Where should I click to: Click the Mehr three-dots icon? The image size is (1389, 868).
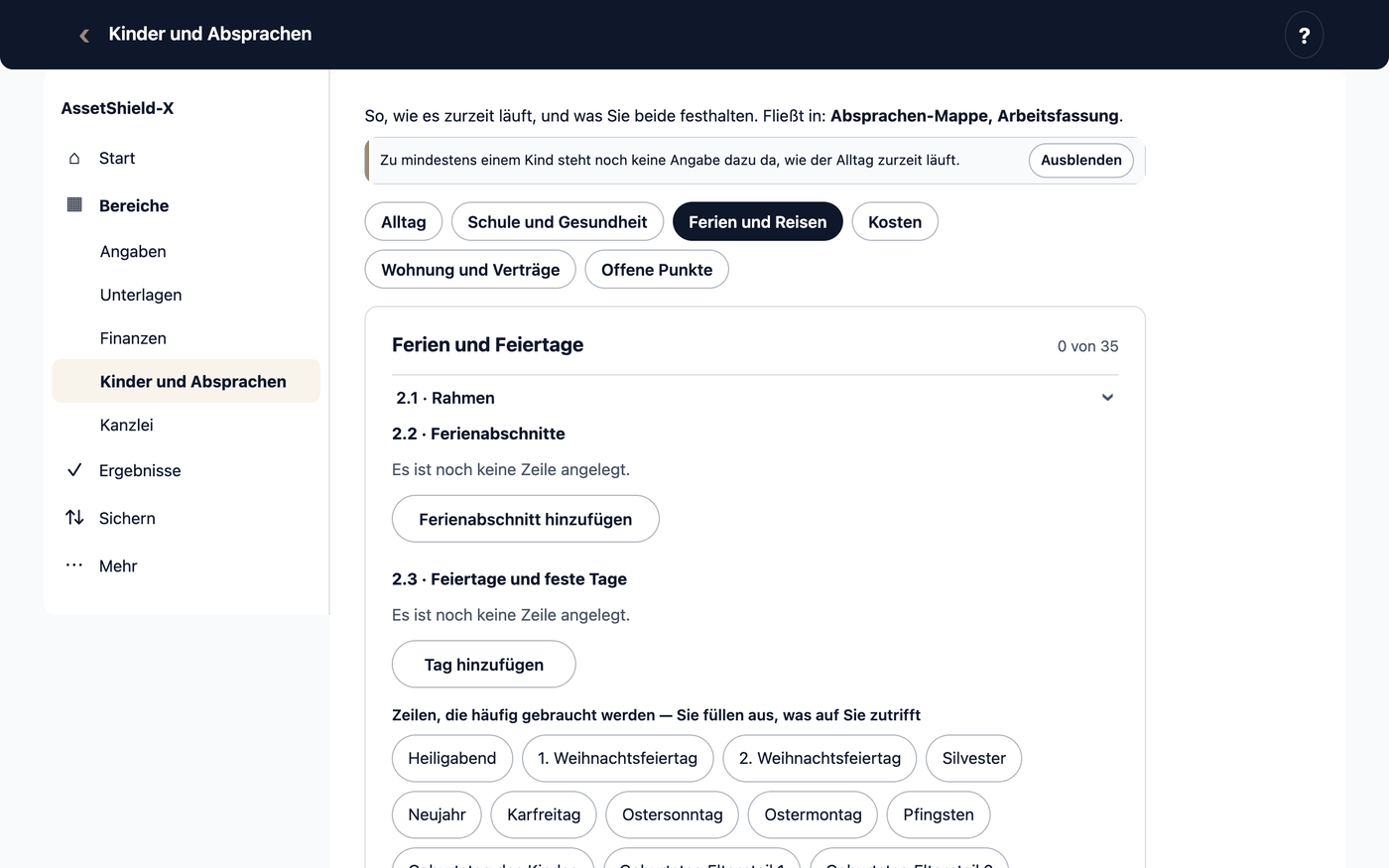click(x=74, y=565)
